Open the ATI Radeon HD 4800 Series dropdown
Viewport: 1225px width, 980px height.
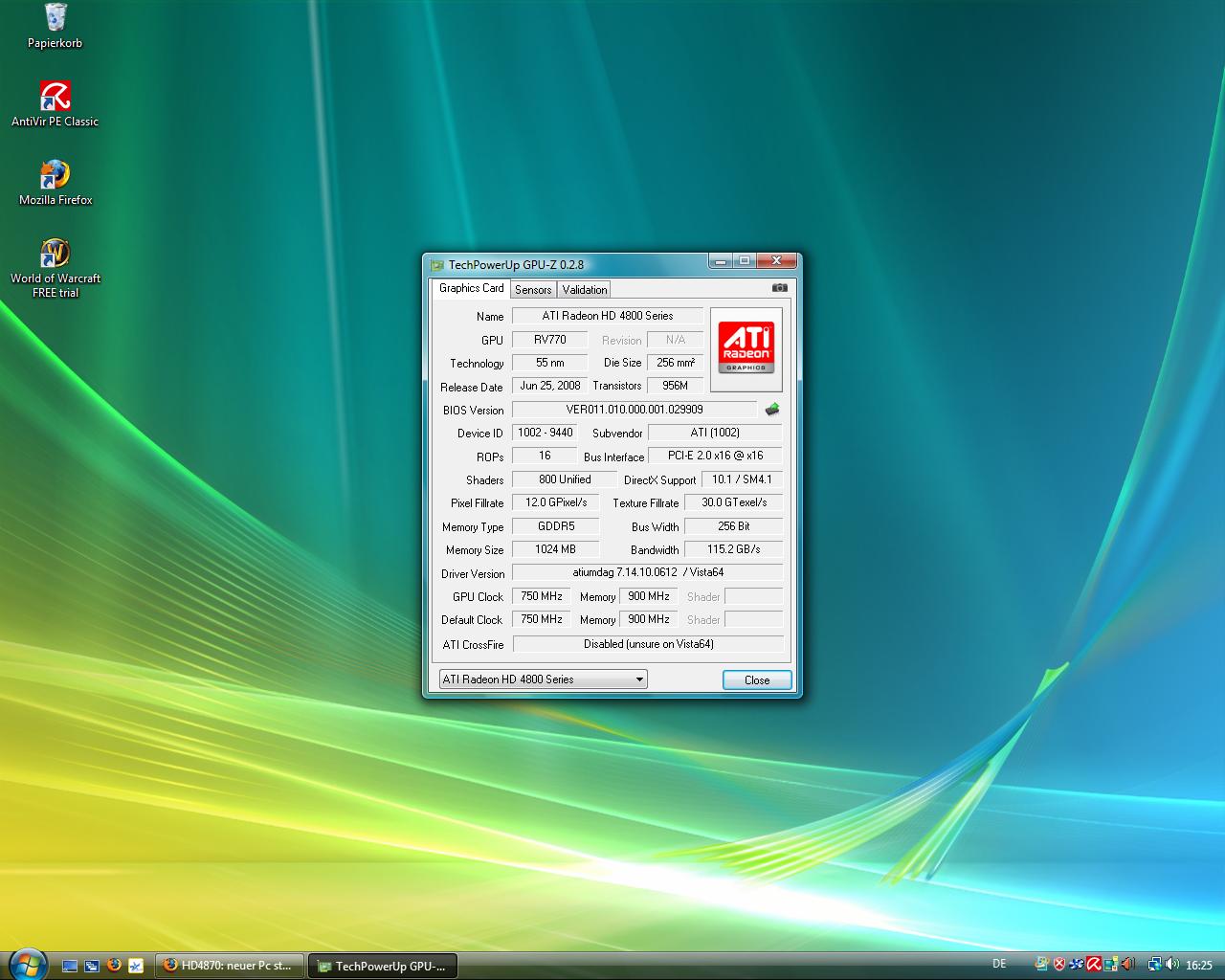pyautogui.click(x=543, y=679)
